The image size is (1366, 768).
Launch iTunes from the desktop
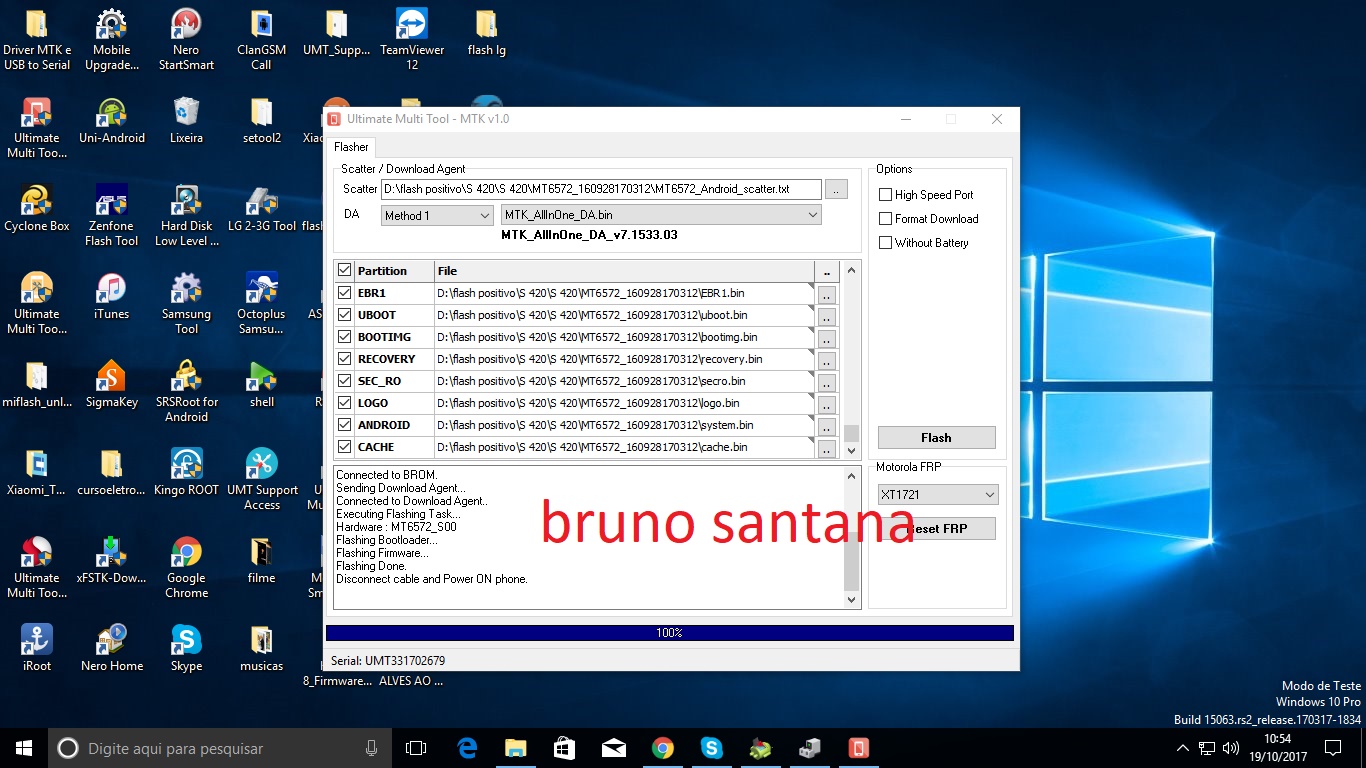pos(112,297)
